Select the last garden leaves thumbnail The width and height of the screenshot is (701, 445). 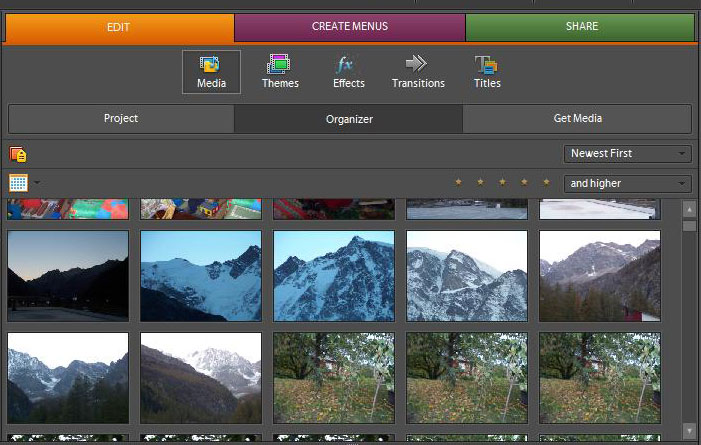[600, 378]
